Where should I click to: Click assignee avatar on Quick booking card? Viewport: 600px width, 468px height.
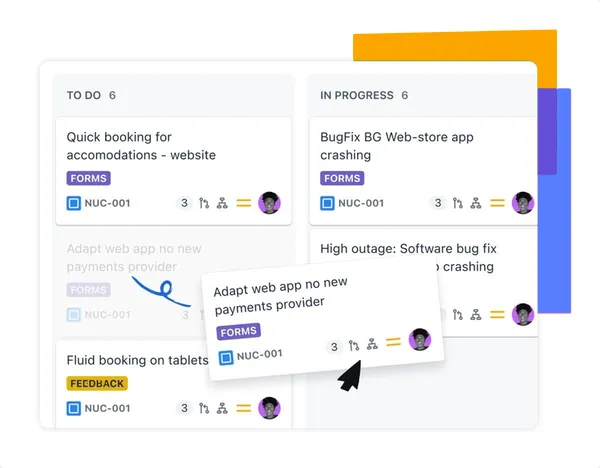[269, 203]
